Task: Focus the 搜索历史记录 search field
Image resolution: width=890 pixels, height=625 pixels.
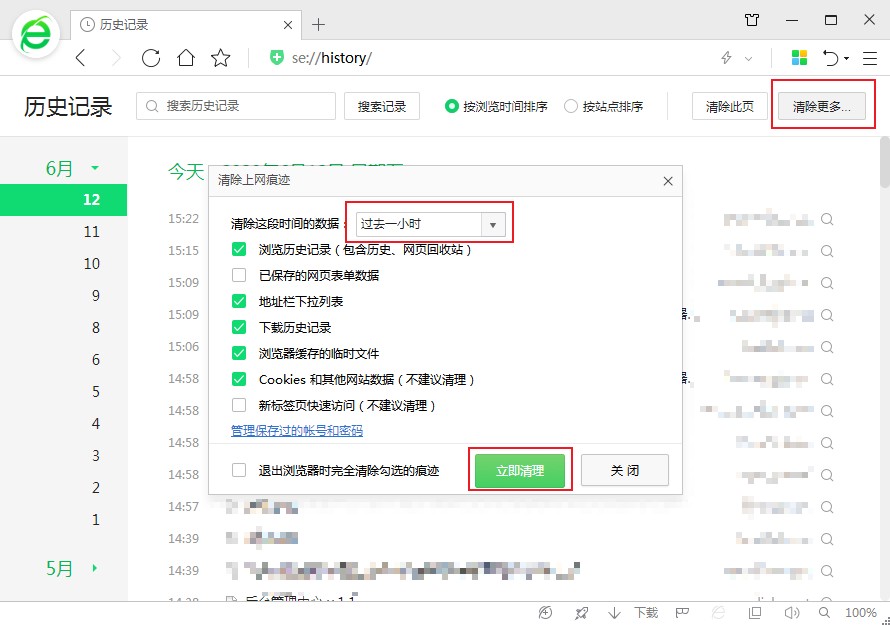Action: 236,106
